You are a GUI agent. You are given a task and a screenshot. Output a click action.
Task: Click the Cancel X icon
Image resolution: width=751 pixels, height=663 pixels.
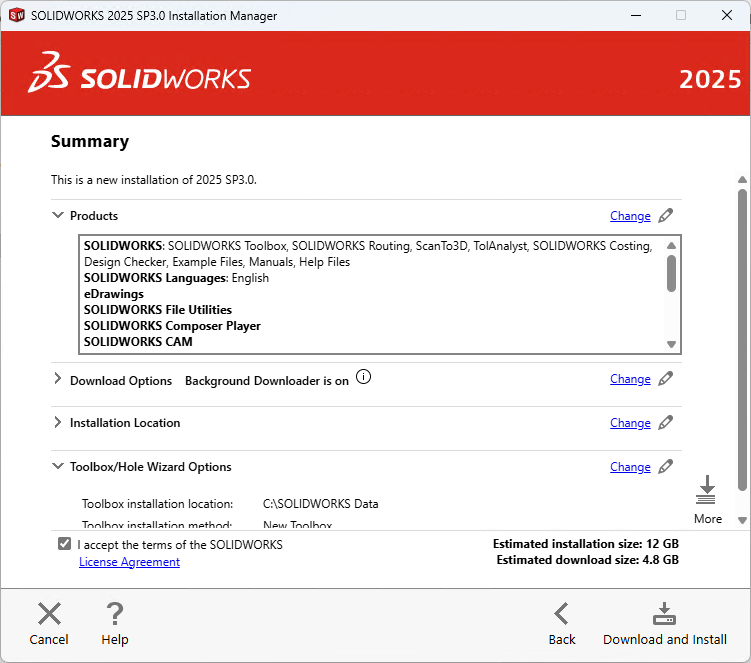49,613
